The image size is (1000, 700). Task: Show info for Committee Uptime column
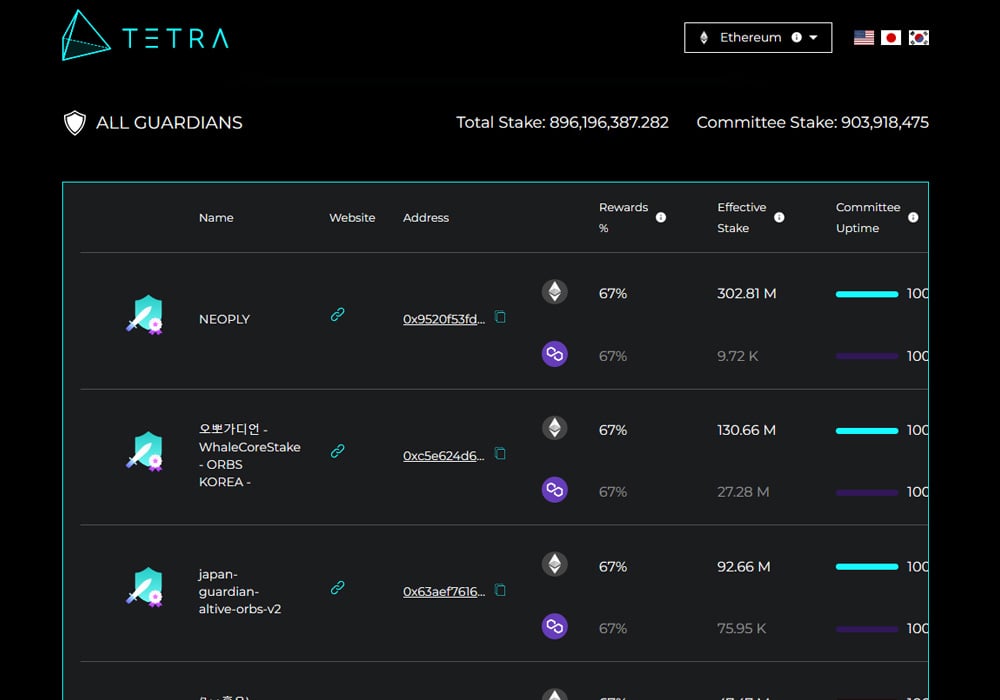coord(913,217)
